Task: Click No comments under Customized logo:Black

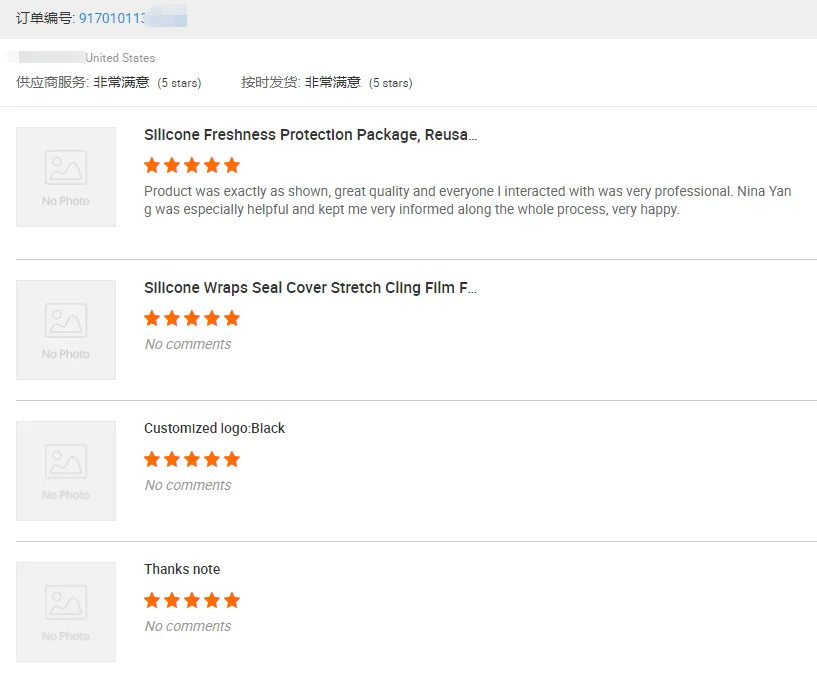Action: tap(187, 485)
